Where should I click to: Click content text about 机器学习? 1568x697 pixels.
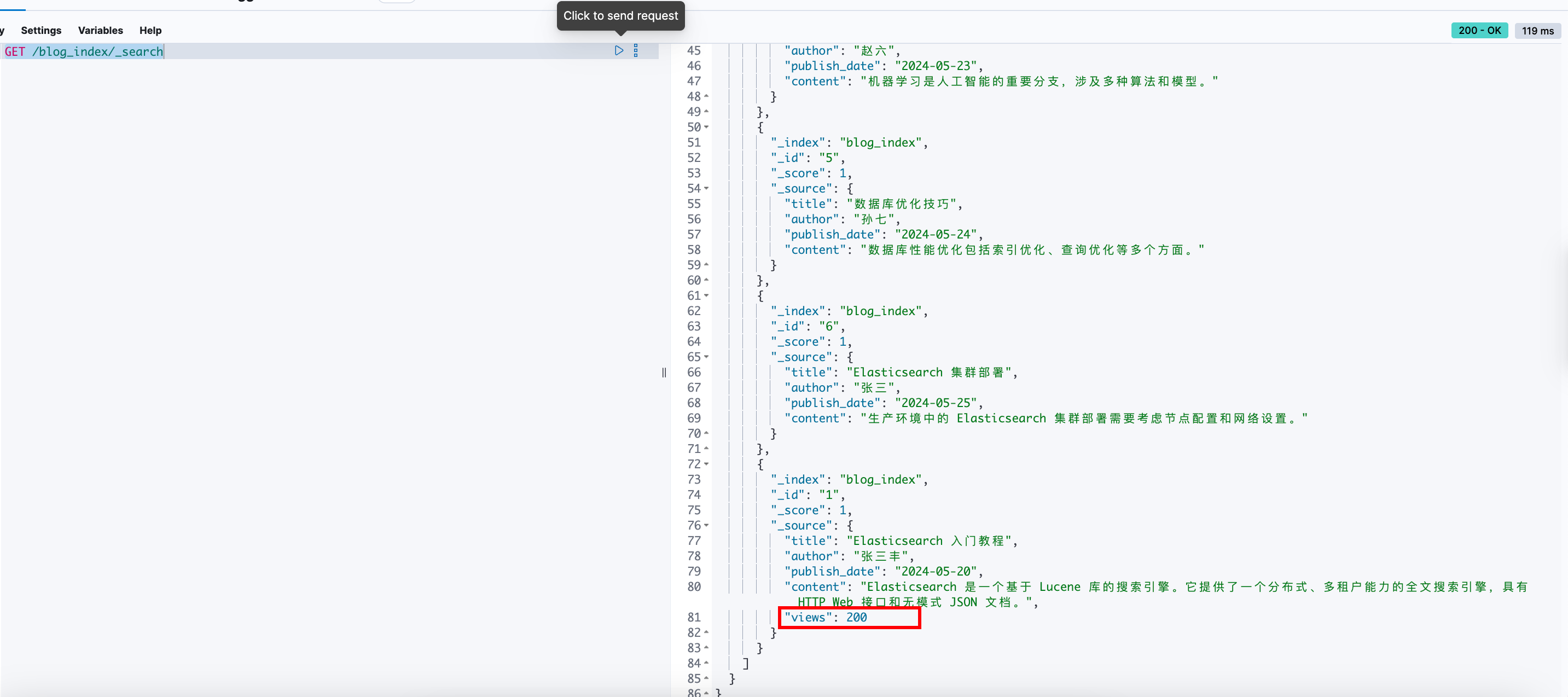click(x=1039, y=81)
